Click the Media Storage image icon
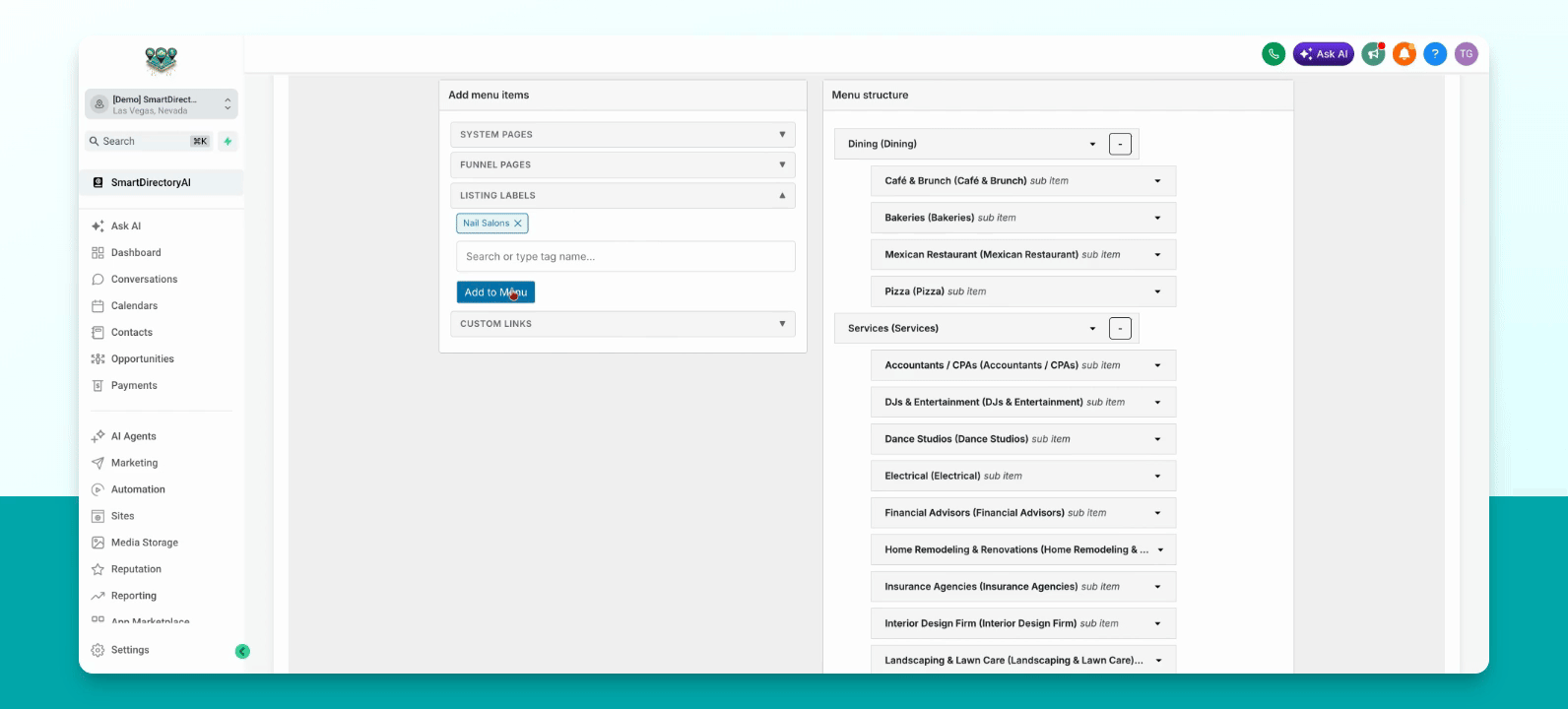Image resolution: width=1568 pixels, height=709 pixels. click(x=98, y=543)
